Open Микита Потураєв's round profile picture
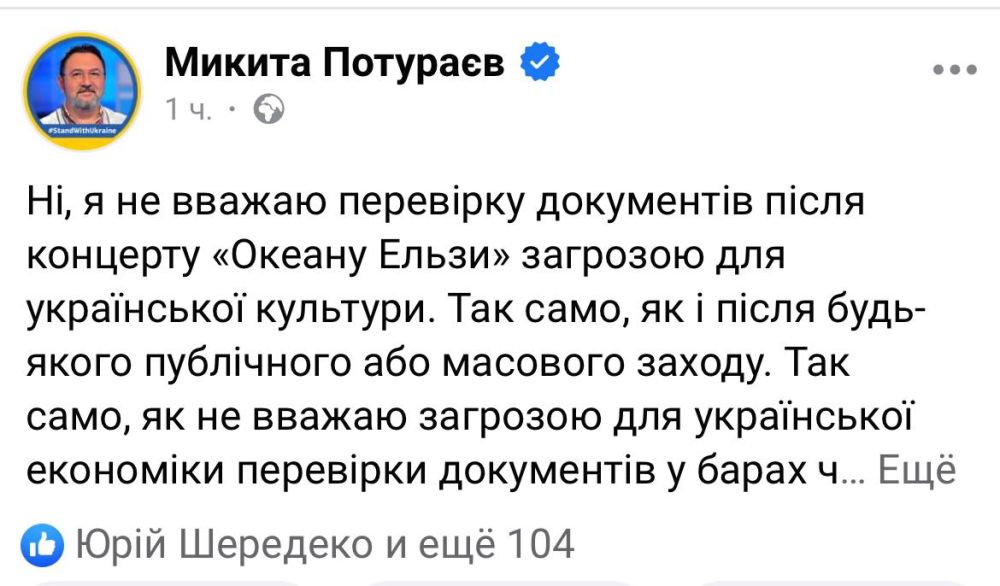The image size is (1000, 586). [x=82, y=91]
